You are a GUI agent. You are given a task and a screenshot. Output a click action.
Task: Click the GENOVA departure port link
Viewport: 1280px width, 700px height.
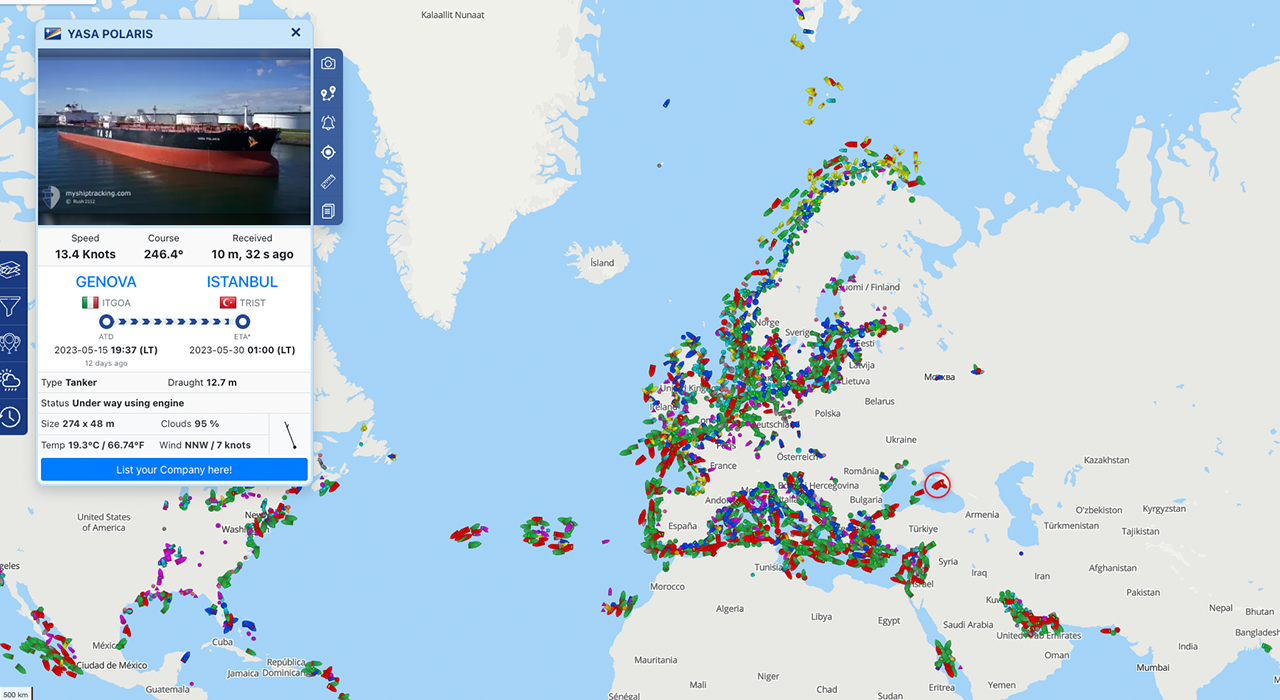pos(106,282)
